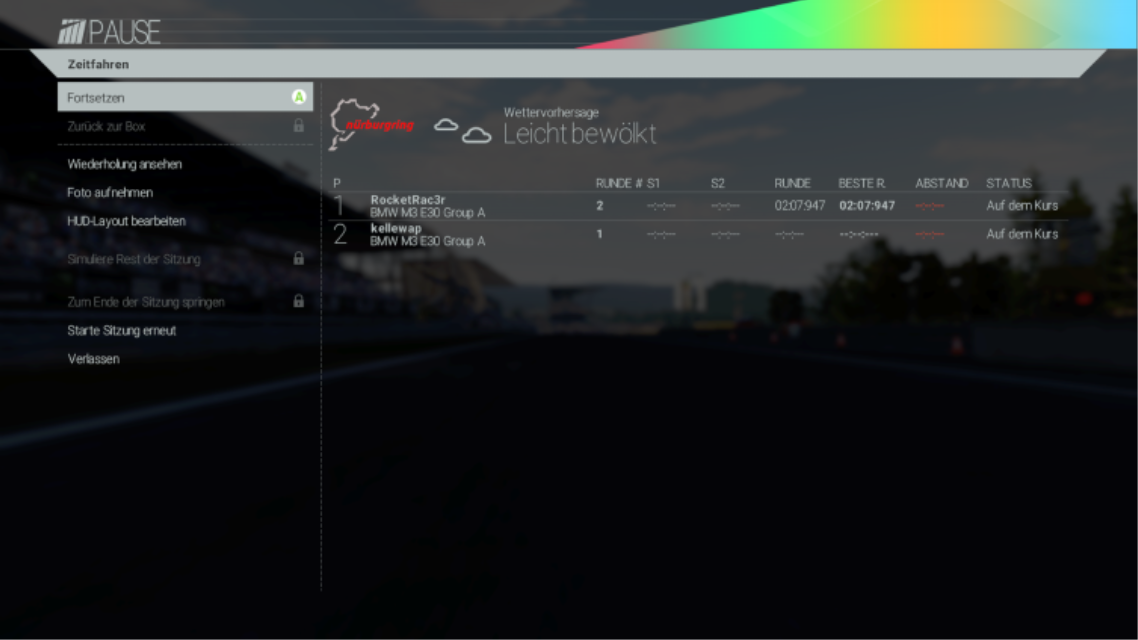Restart session via Starte Sitzung erneut
The width and height of the screenshot is (1138, 640).
click(x=122, y=331)
